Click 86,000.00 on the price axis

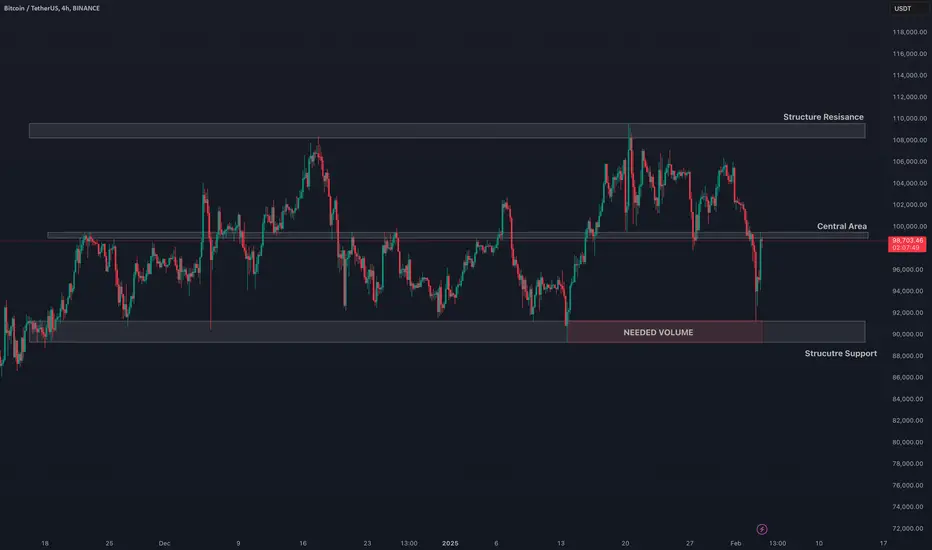[909, 377]
